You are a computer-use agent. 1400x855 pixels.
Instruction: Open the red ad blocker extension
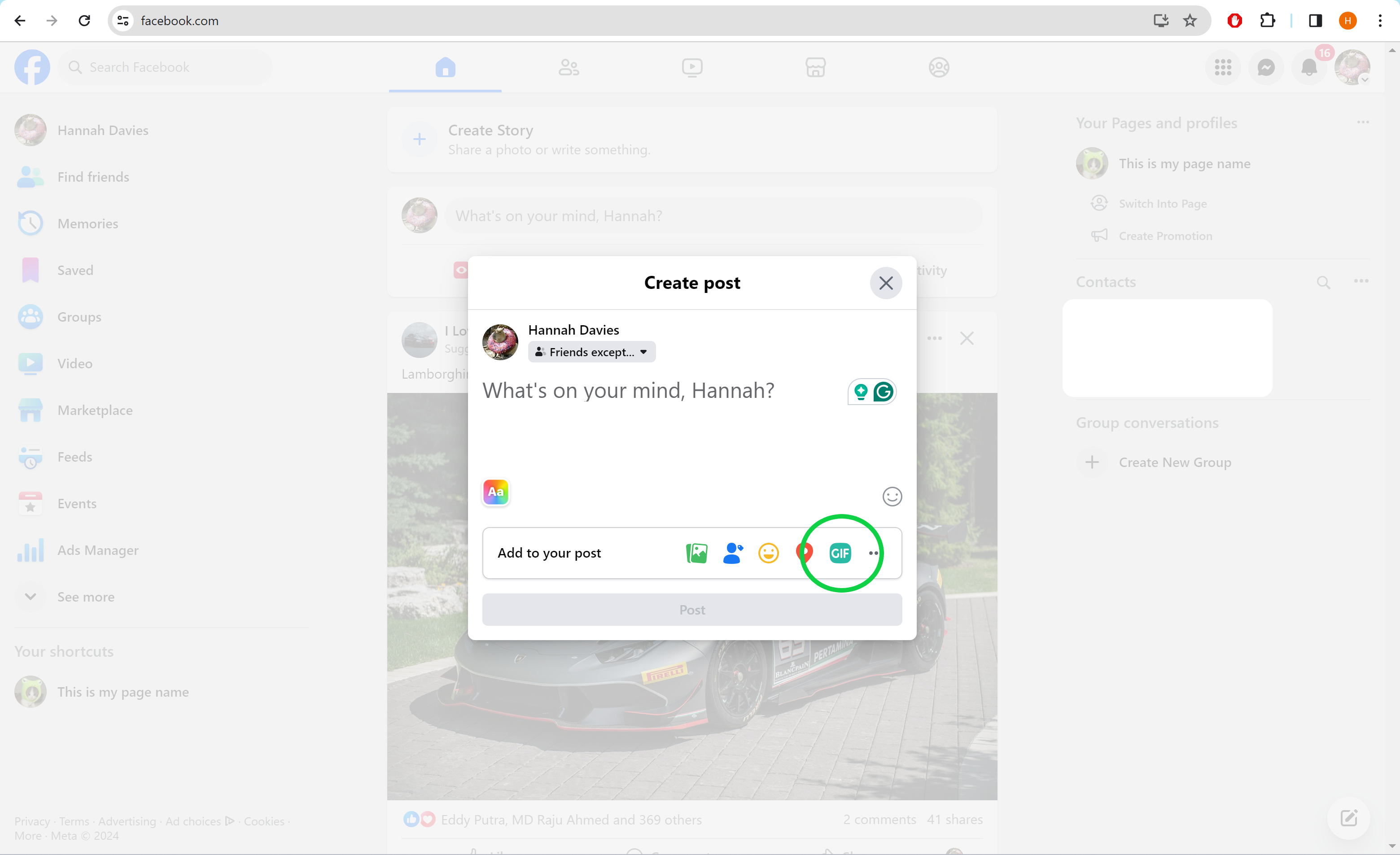1234,21
